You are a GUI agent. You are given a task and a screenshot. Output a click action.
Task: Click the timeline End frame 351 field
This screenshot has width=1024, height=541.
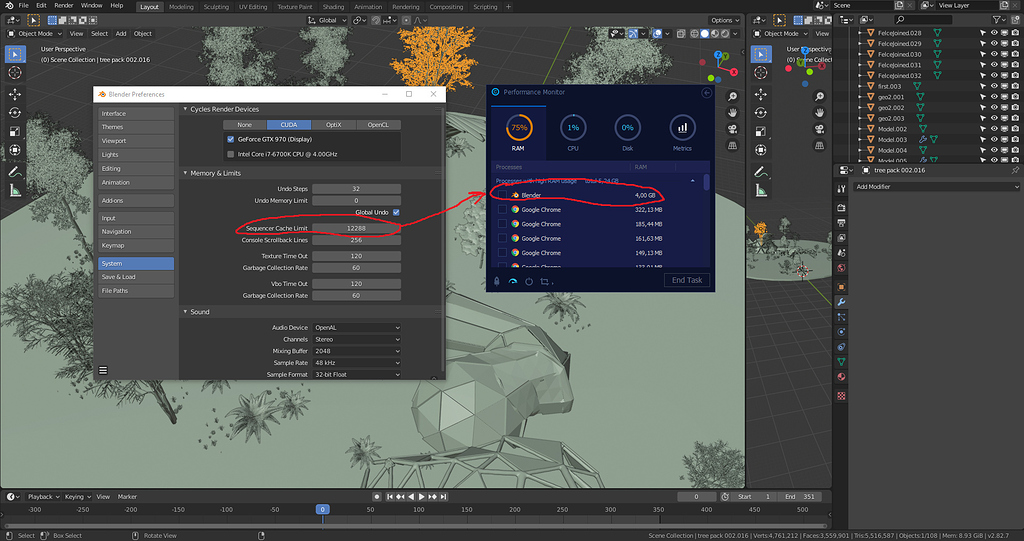point(800,497)
